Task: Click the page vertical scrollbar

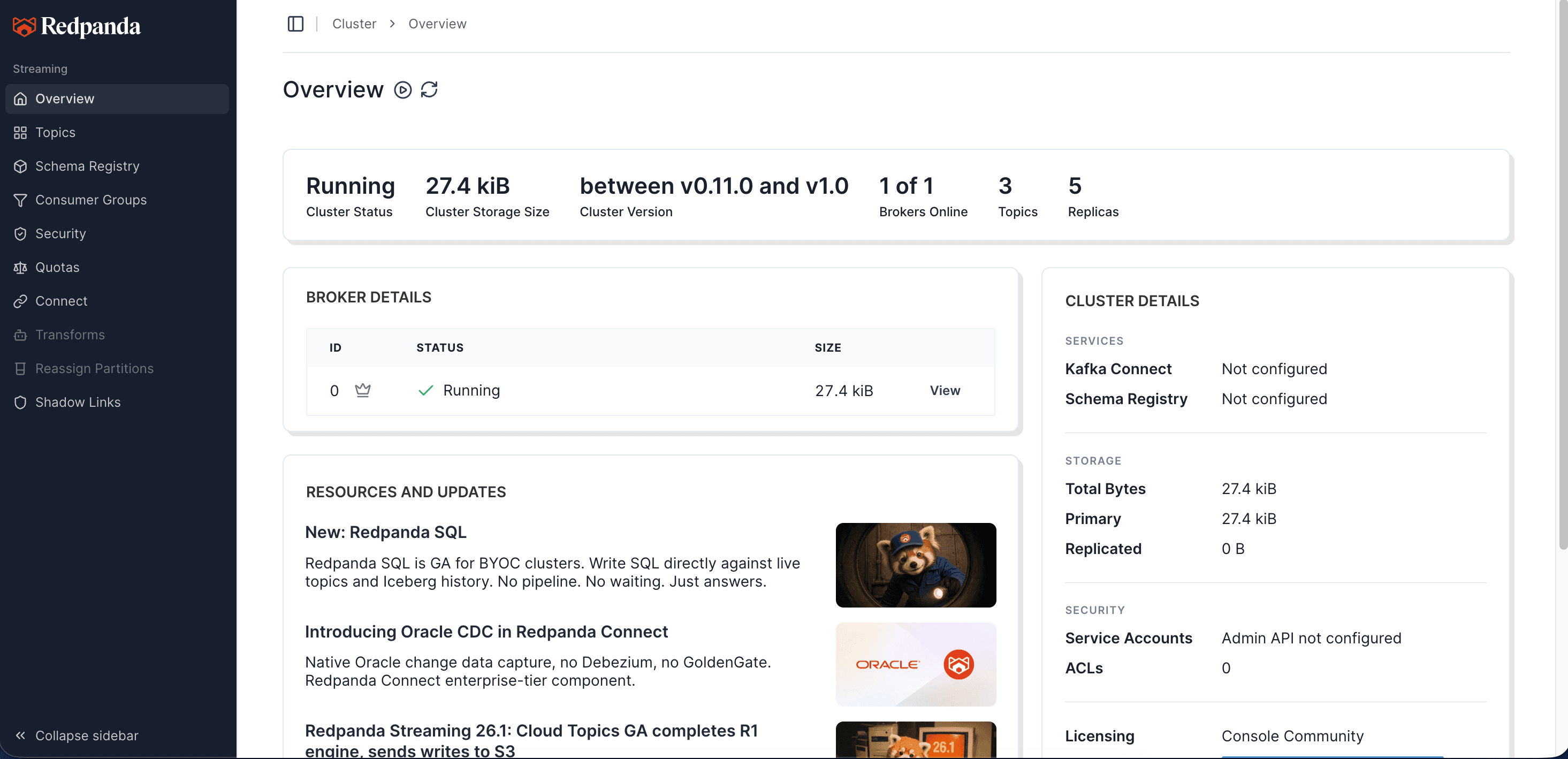Action: click(1563, 274)
